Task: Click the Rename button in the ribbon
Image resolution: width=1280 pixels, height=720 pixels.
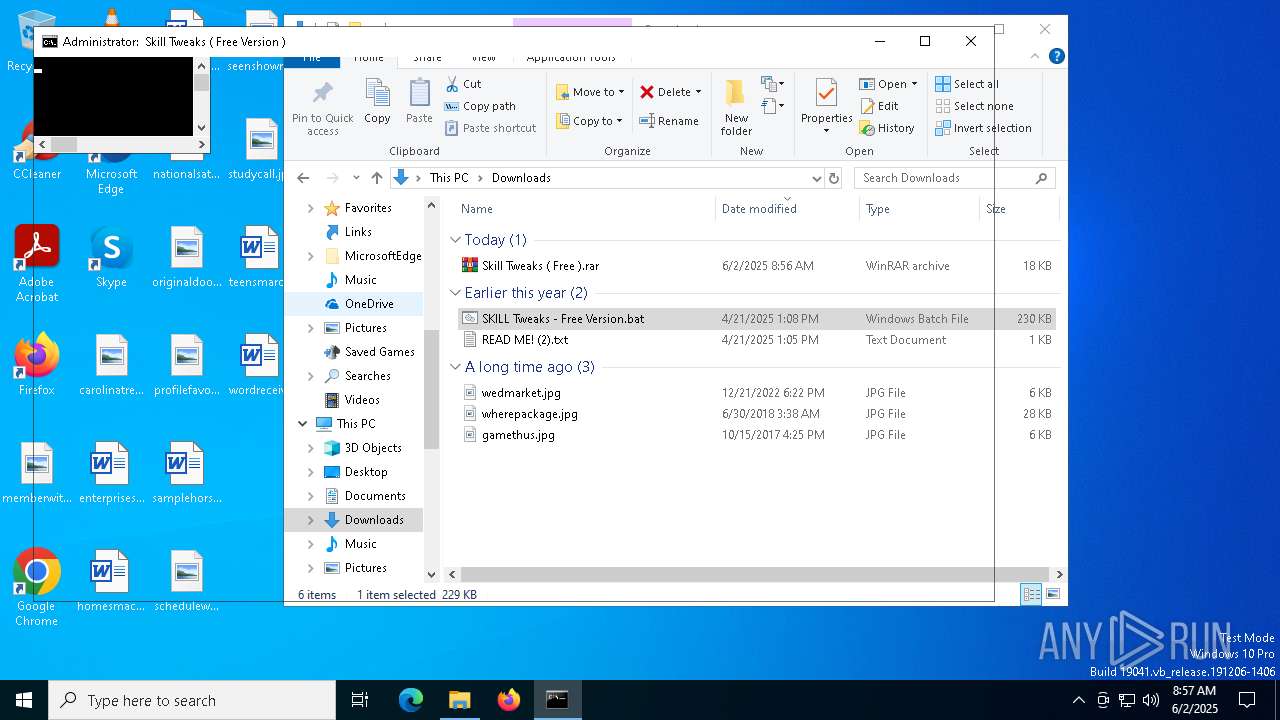Action: coord(669,121)
